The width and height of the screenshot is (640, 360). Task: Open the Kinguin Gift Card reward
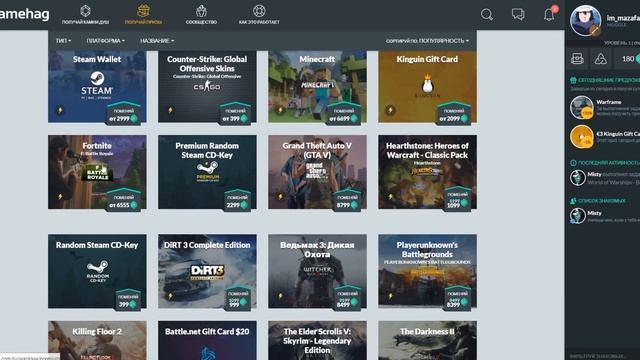427,87
